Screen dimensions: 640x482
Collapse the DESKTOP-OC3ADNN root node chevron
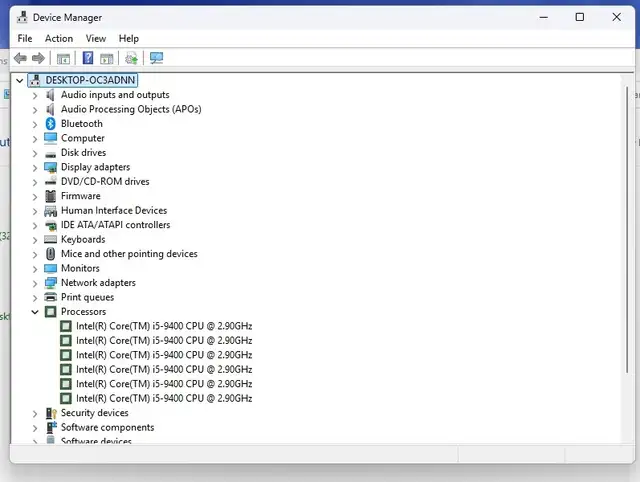(x=20, y=80)
